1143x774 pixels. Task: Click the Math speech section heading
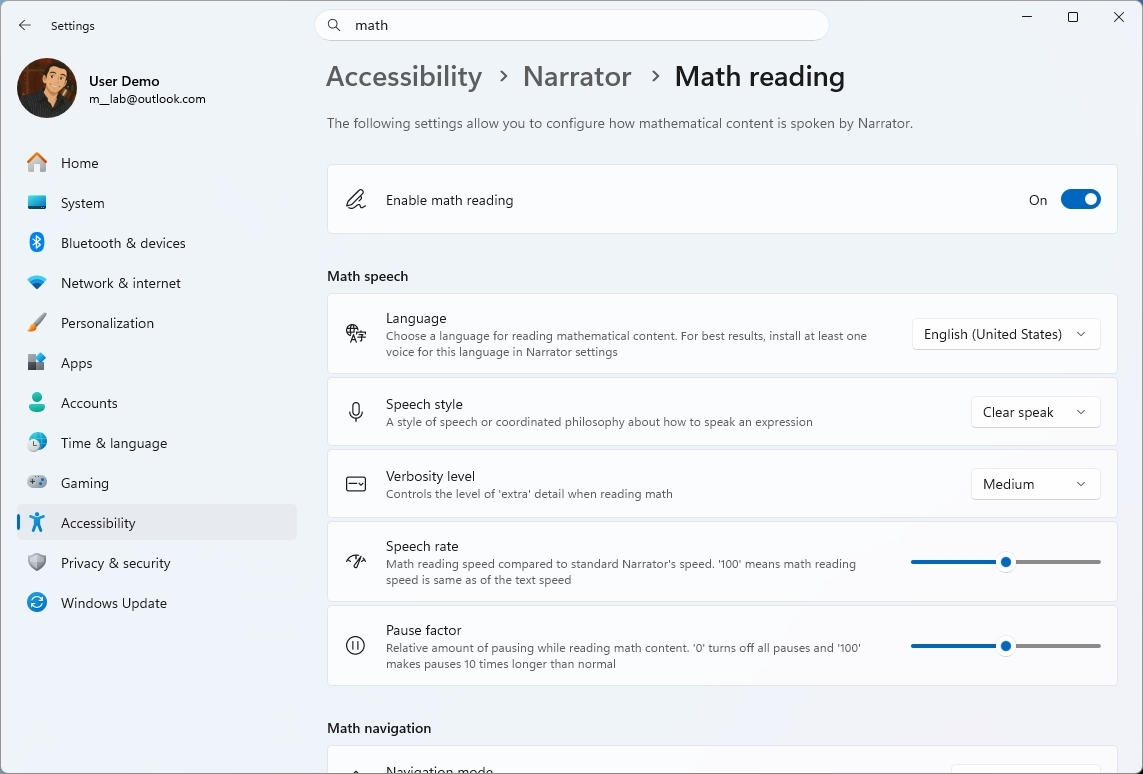point(367,276)
